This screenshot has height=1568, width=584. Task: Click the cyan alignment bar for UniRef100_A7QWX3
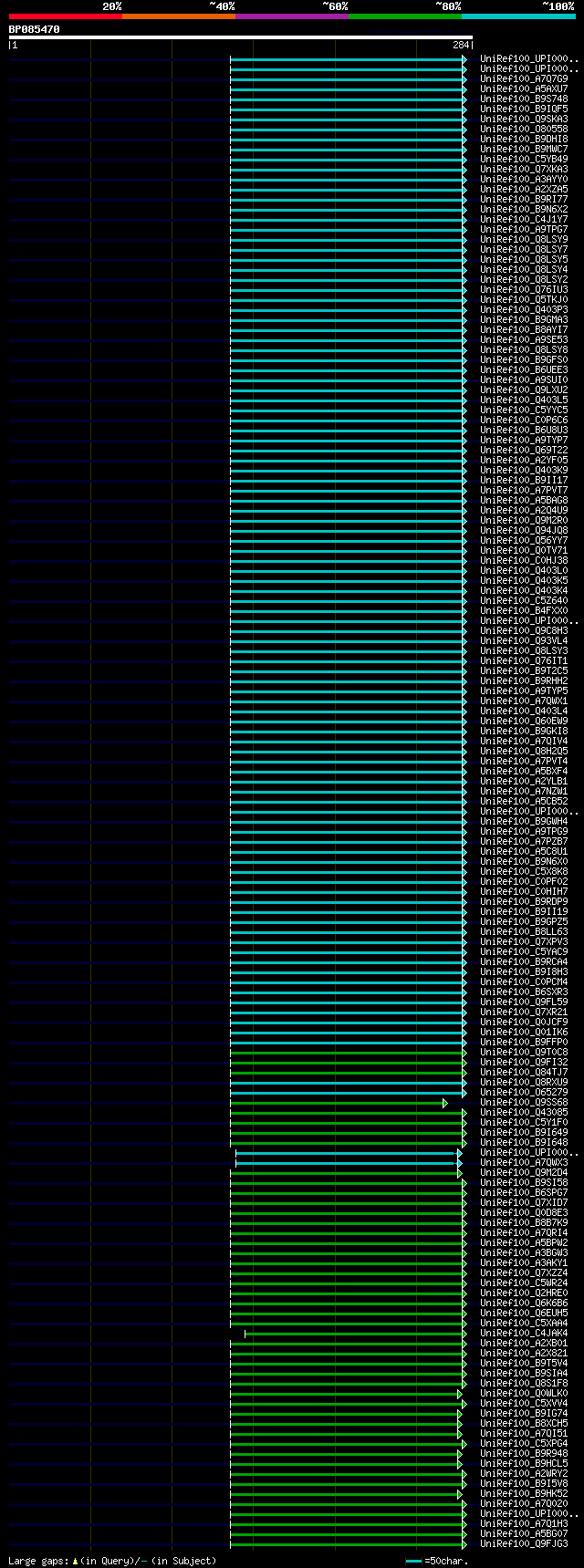click(x=347, y=1164)
